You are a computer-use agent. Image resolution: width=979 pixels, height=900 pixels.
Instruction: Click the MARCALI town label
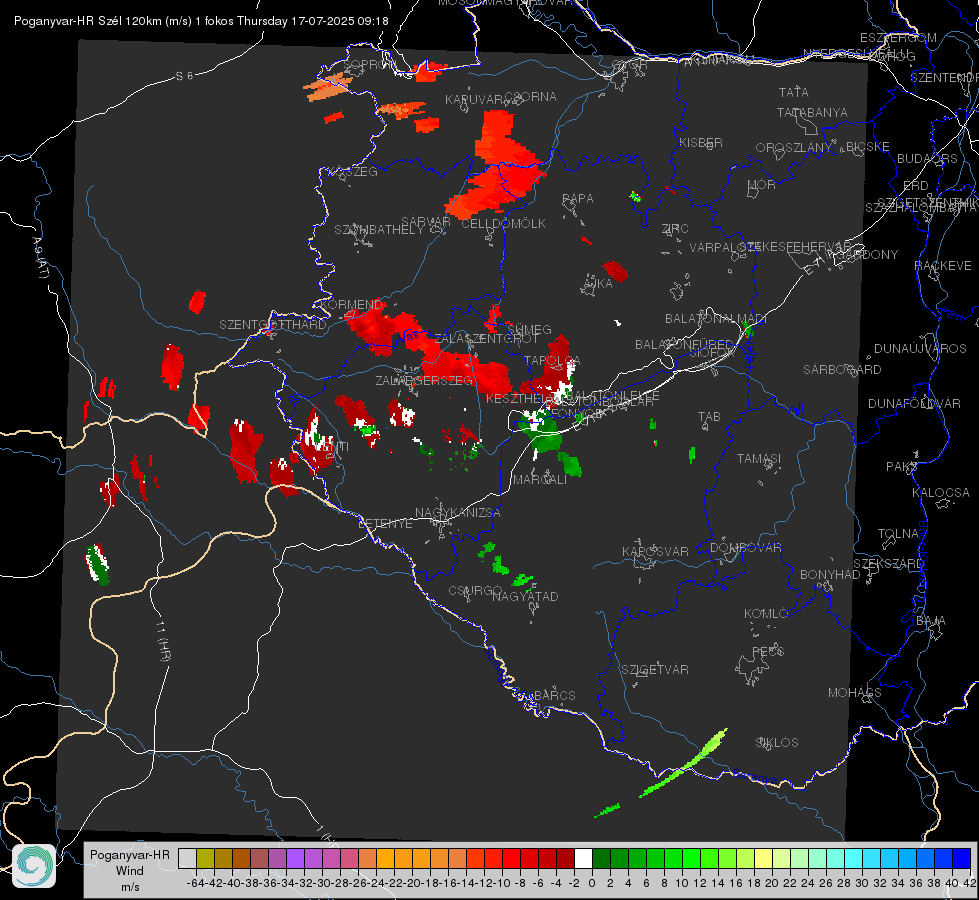pyautogui.click(x=540, y=480)
